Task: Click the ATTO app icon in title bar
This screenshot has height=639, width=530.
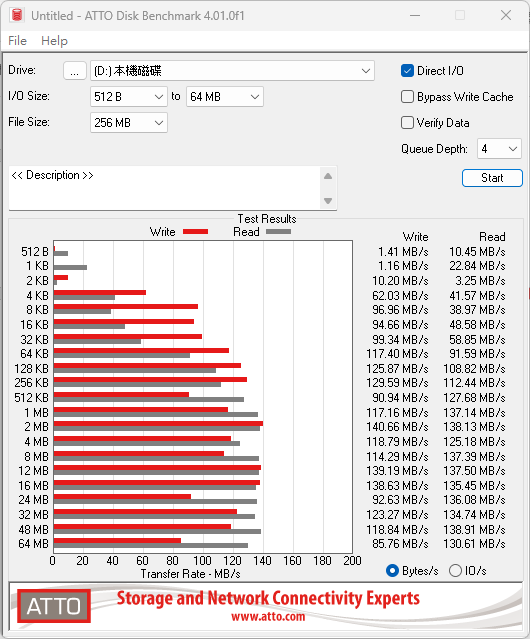Action: pyautogui.click(x=17, y=15)
